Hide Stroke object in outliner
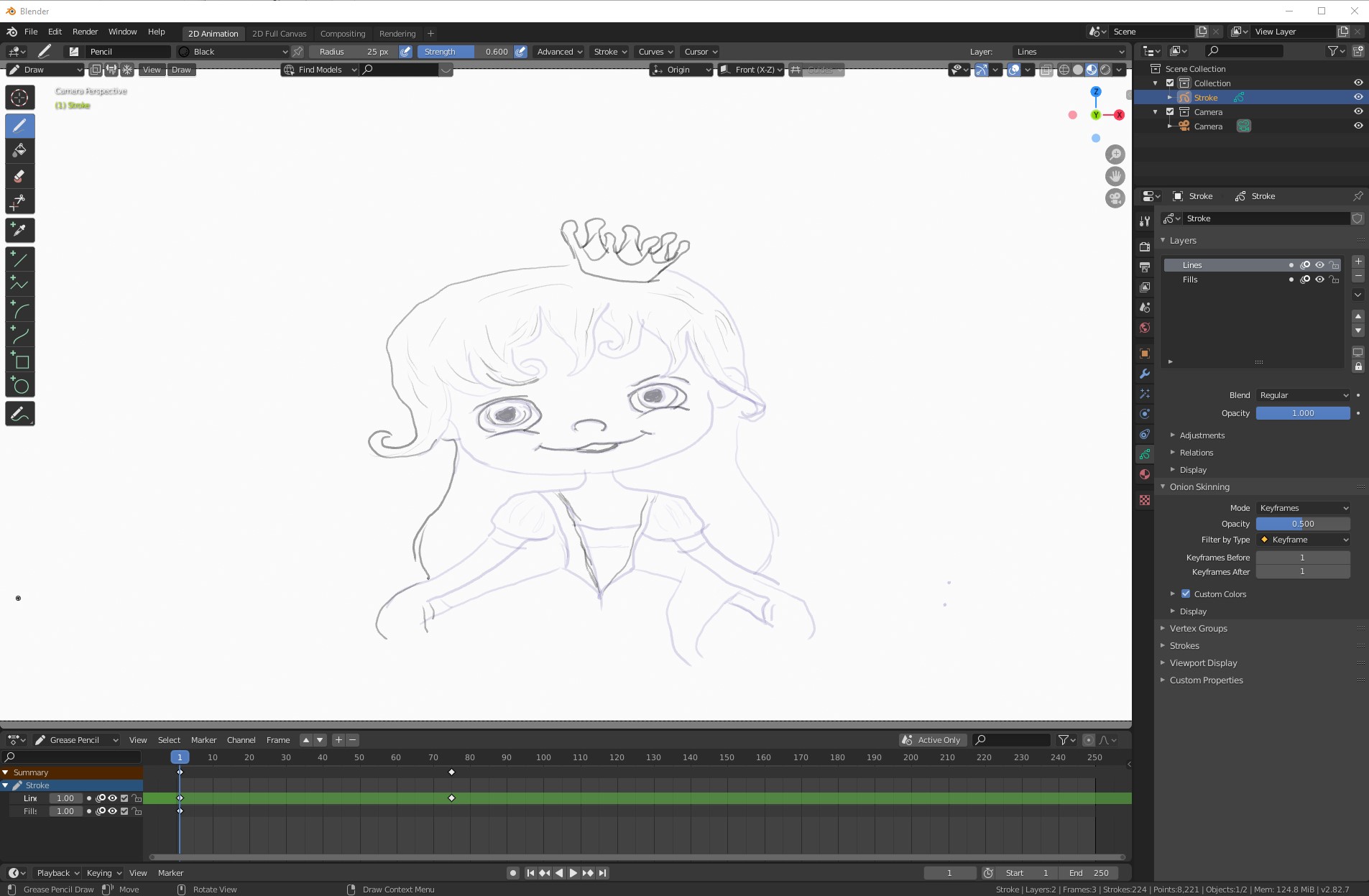The height and width of the screenshot is (896, 1369). (x=1358, y=97)
